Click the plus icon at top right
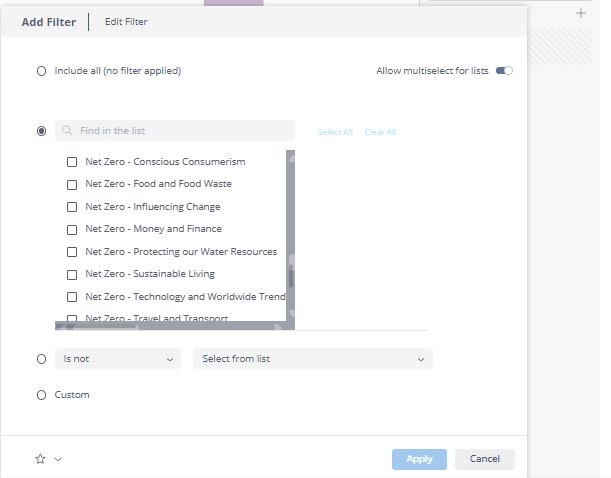Viewport: 611px width, 478px height. tap(581, 13)
